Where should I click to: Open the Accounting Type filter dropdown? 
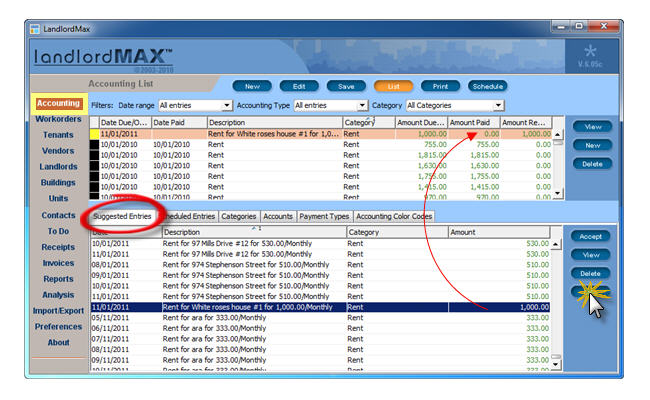coord(362,106)
